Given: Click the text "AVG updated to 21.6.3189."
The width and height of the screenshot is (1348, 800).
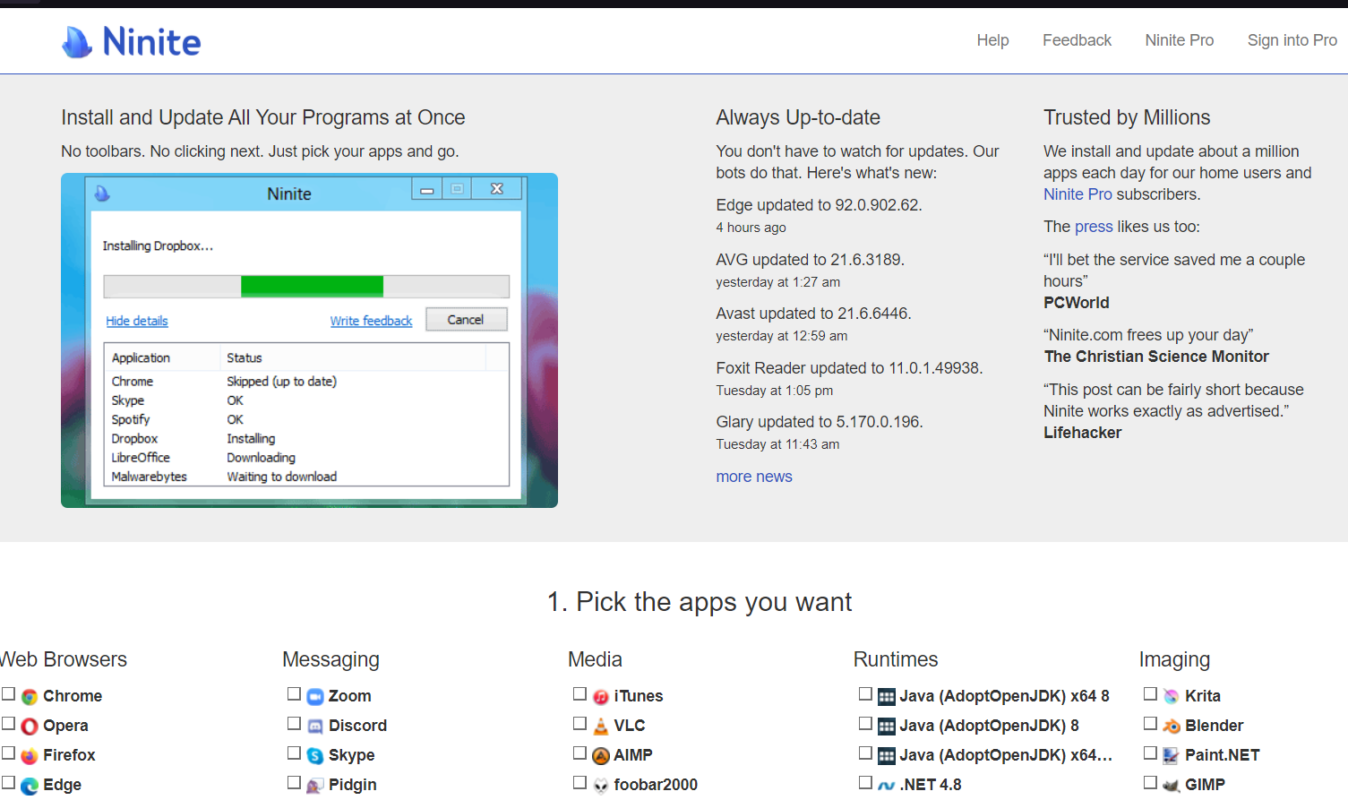Looking at the screenshot, I should [x=810, y=259].
